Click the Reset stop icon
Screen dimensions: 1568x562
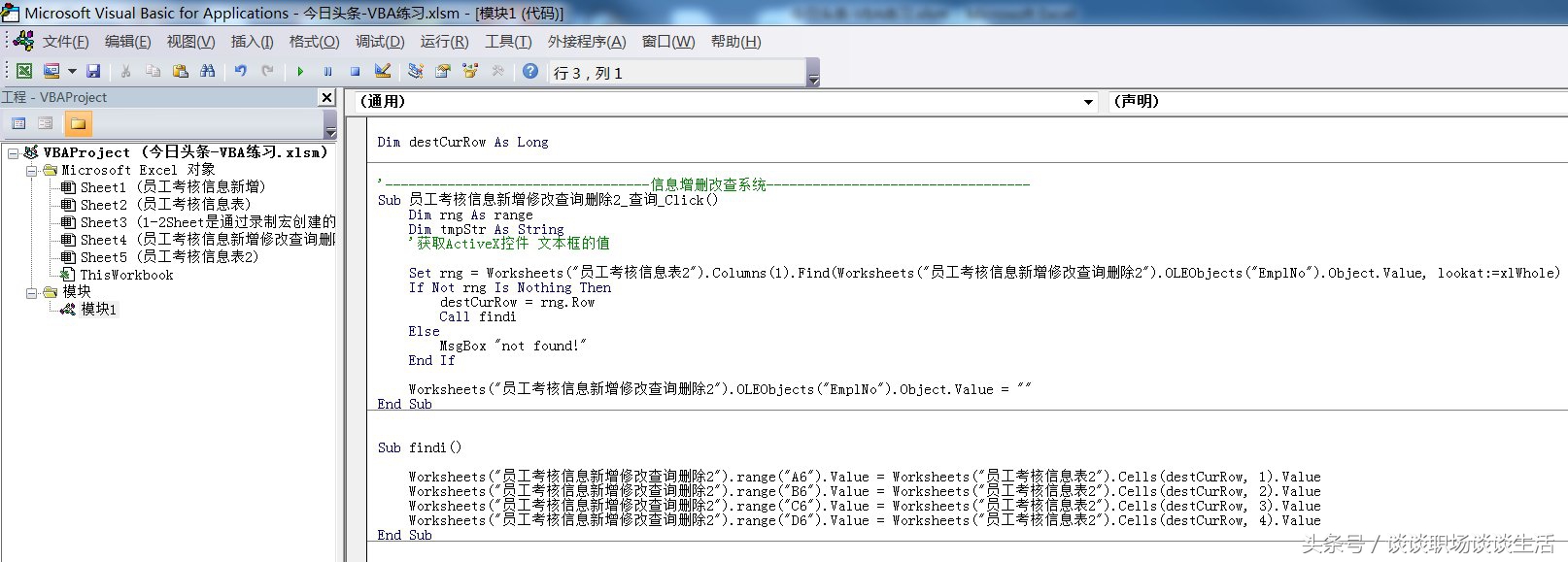(x=355, y=71)
